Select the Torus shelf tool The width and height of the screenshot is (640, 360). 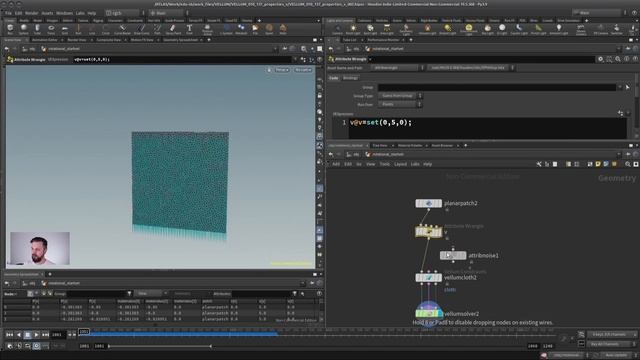51,29
